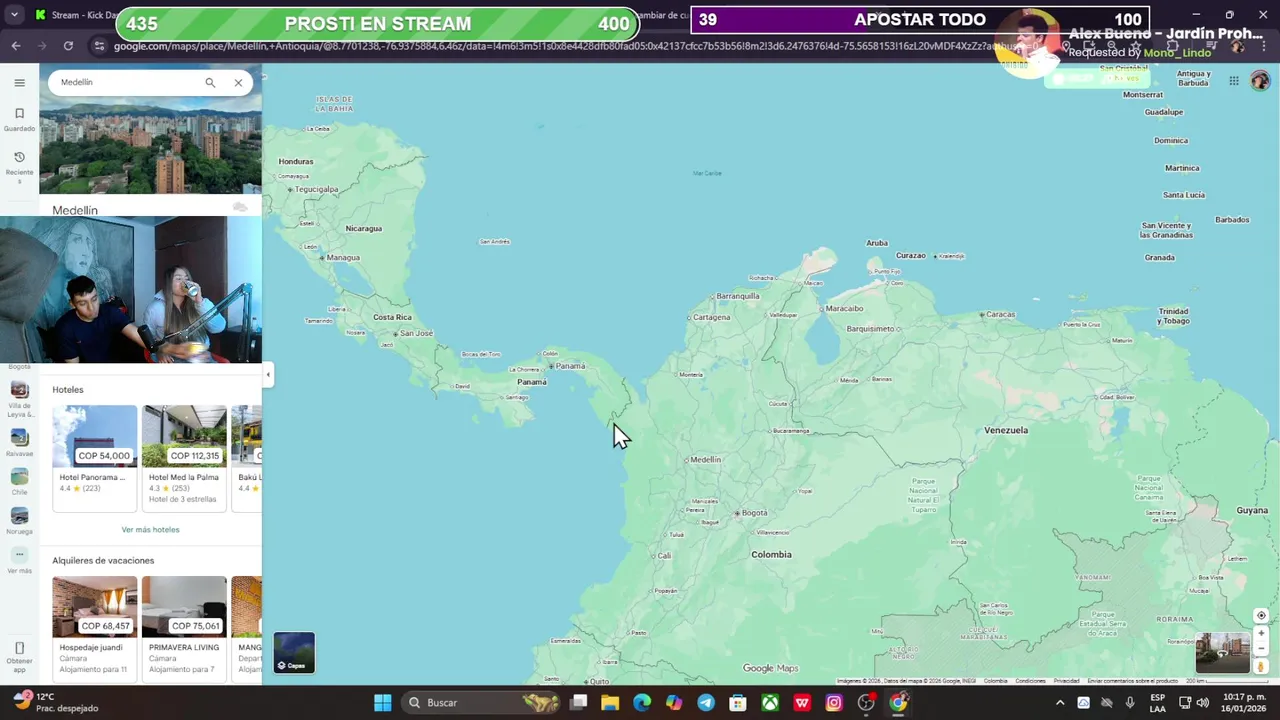The width and height of the screenshot is (1280, 720).
Task: Click the browser back arrow
Action: coord(16,46)
